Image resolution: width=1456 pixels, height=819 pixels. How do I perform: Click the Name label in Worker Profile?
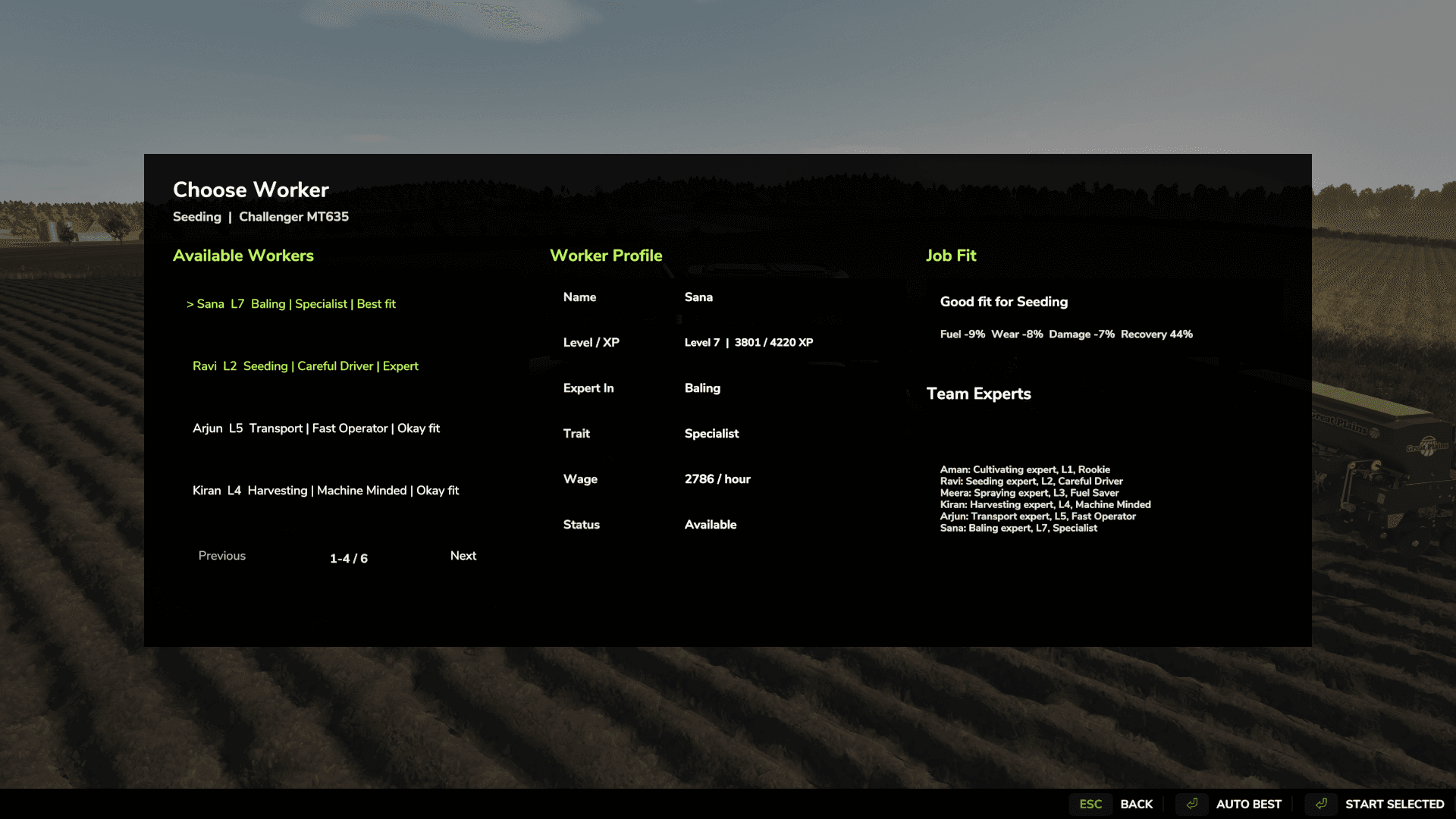579,297
